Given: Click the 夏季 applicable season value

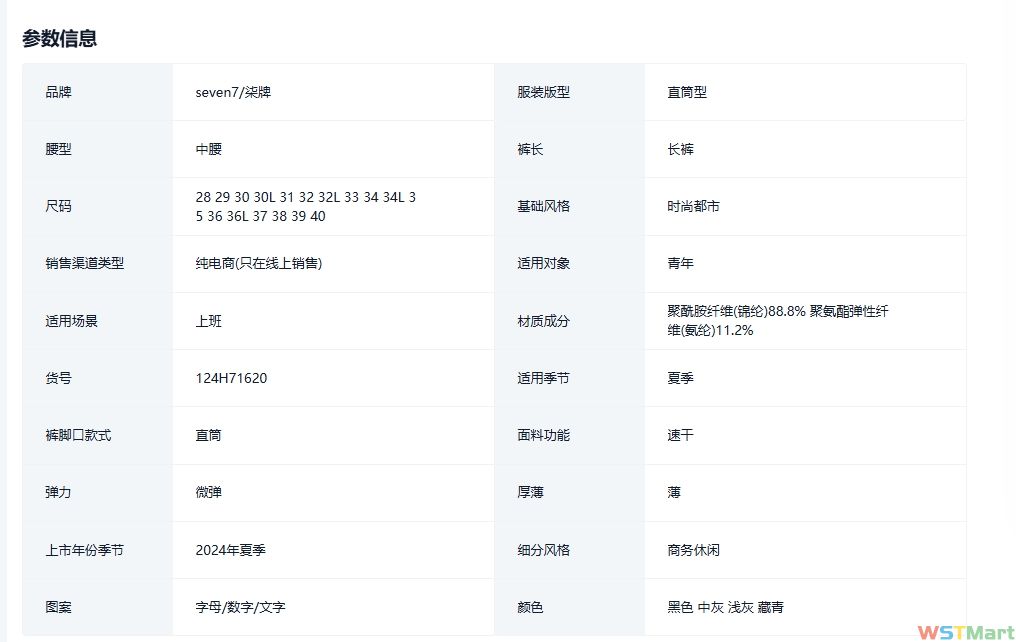Looking at the screenshot, I should click(x=681, y=378).
